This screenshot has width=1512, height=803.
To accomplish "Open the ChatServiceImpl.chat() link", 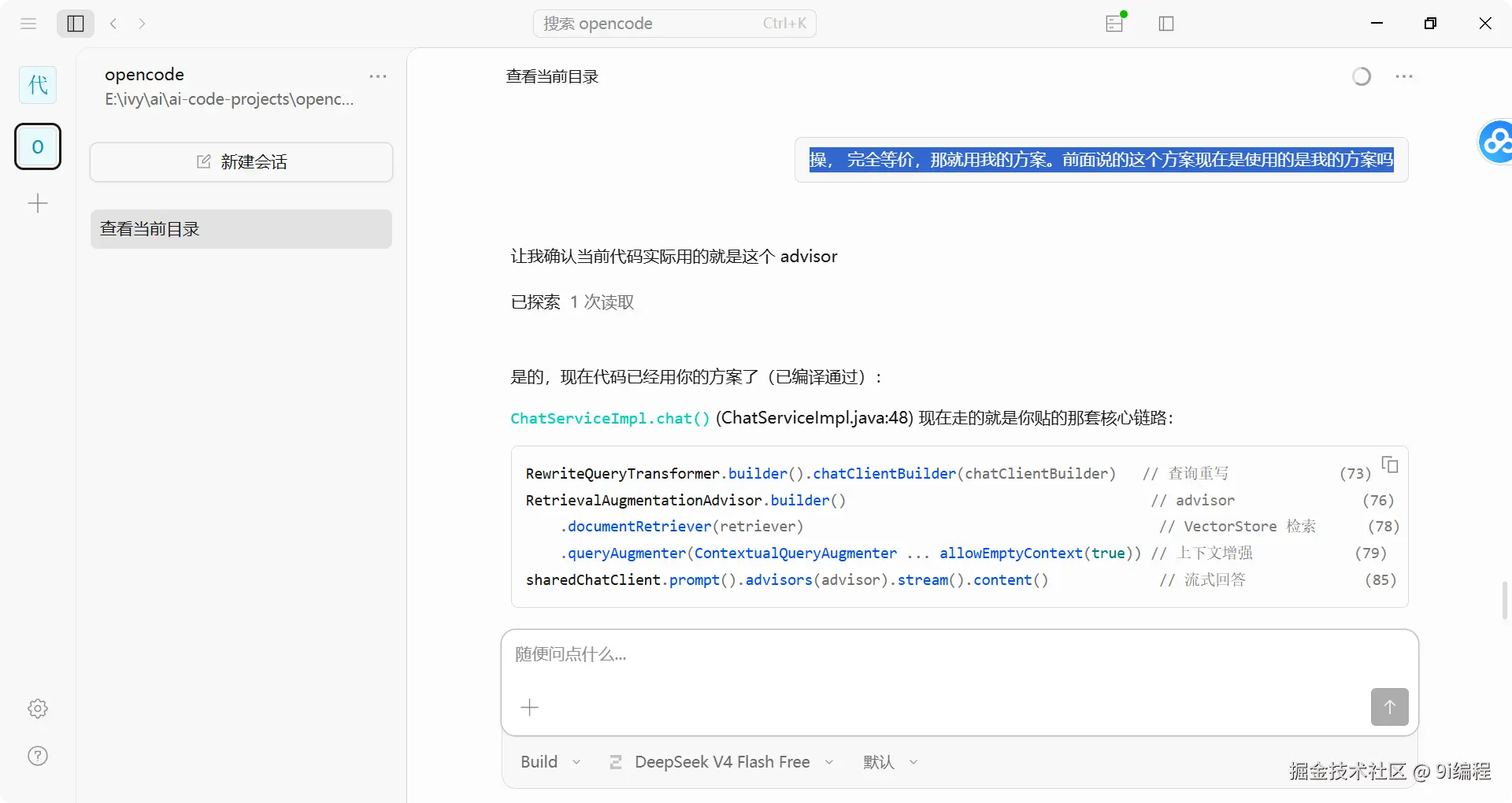I will click(610, 418).
